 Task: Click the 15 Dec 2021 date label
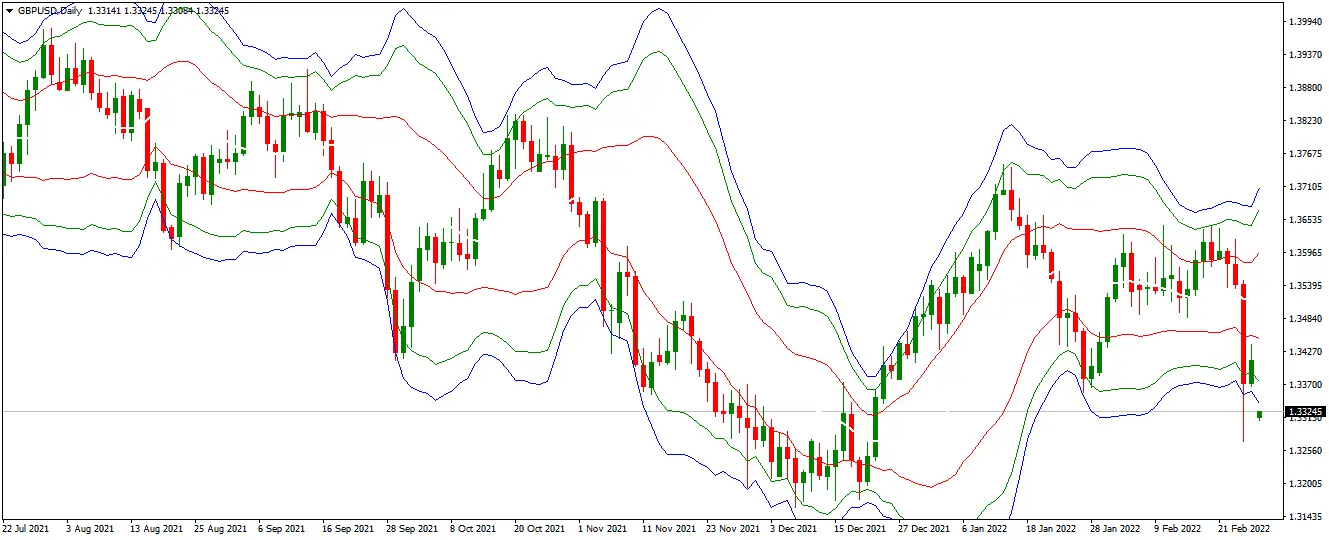tap(860, 528)
